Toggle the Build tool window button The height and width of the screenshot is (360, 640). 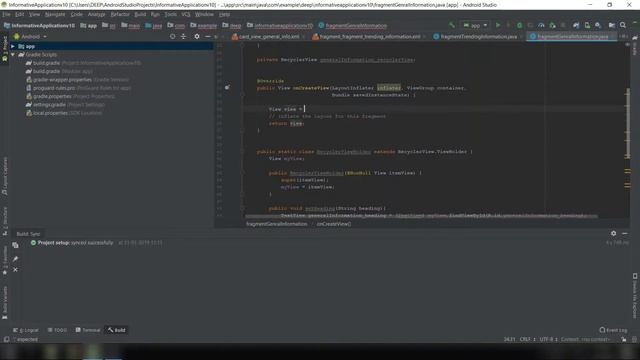pyautogui.click(x=117, y=330)
